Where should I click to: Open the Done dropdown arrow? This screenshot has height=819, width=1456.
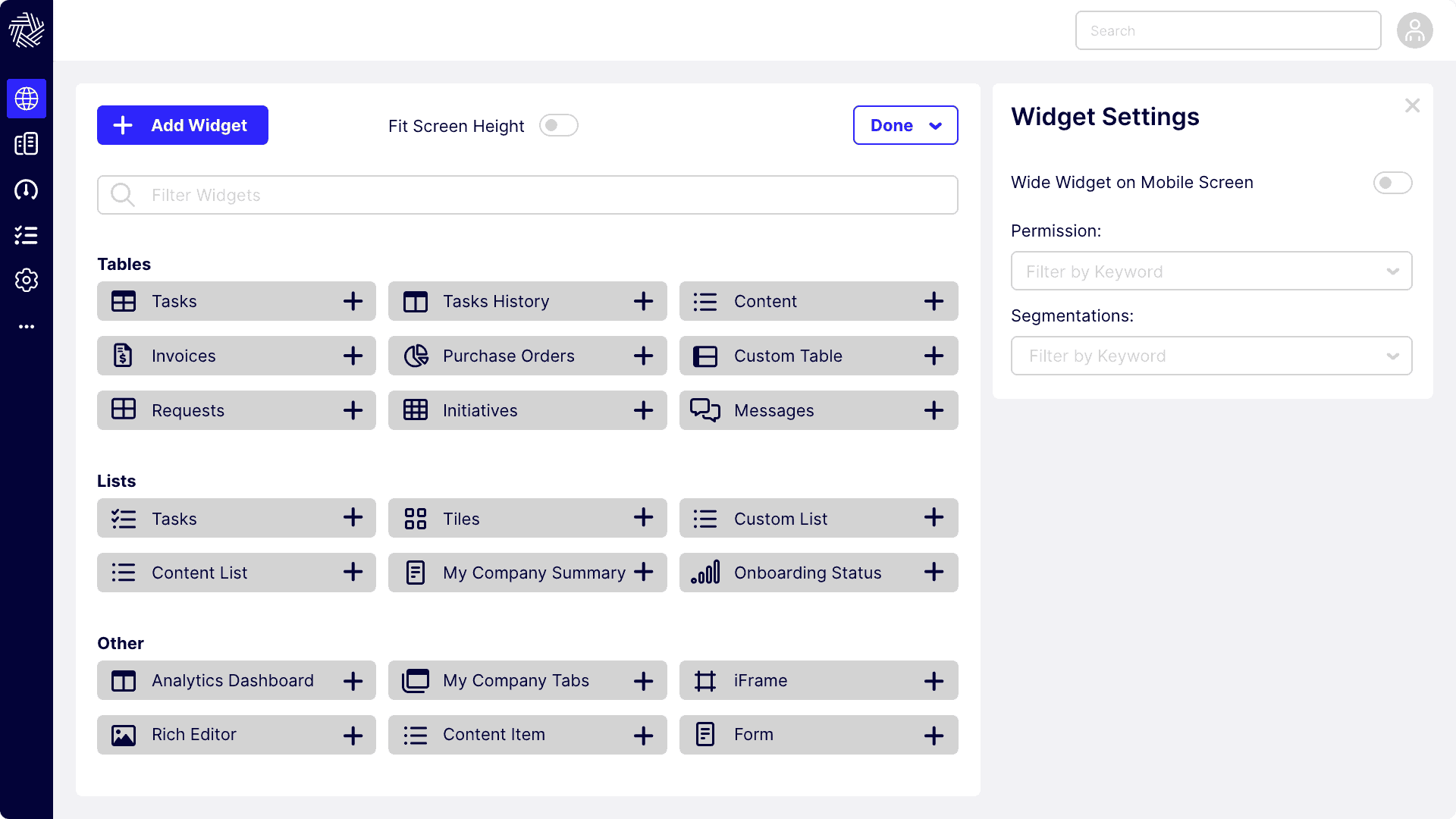(935, 126)
